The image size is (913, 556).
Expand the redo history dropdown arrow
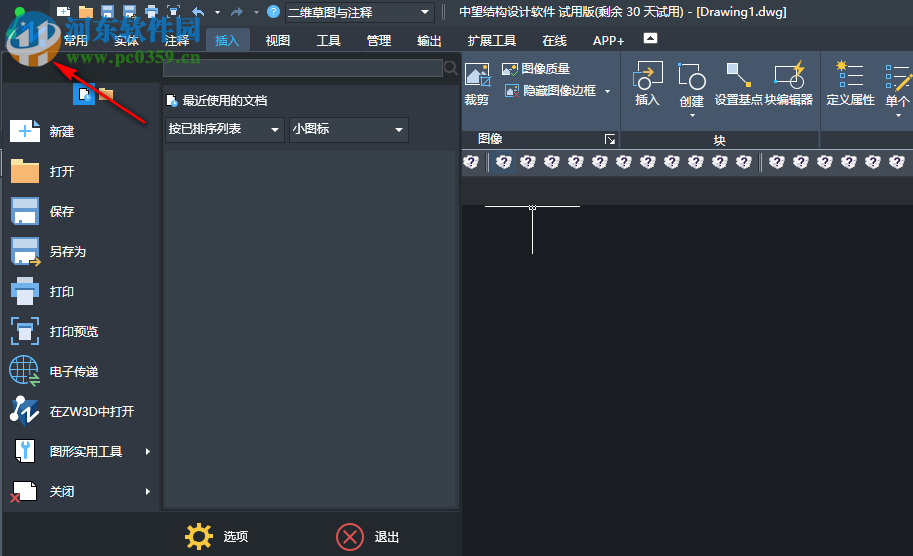tap(256, 12)
